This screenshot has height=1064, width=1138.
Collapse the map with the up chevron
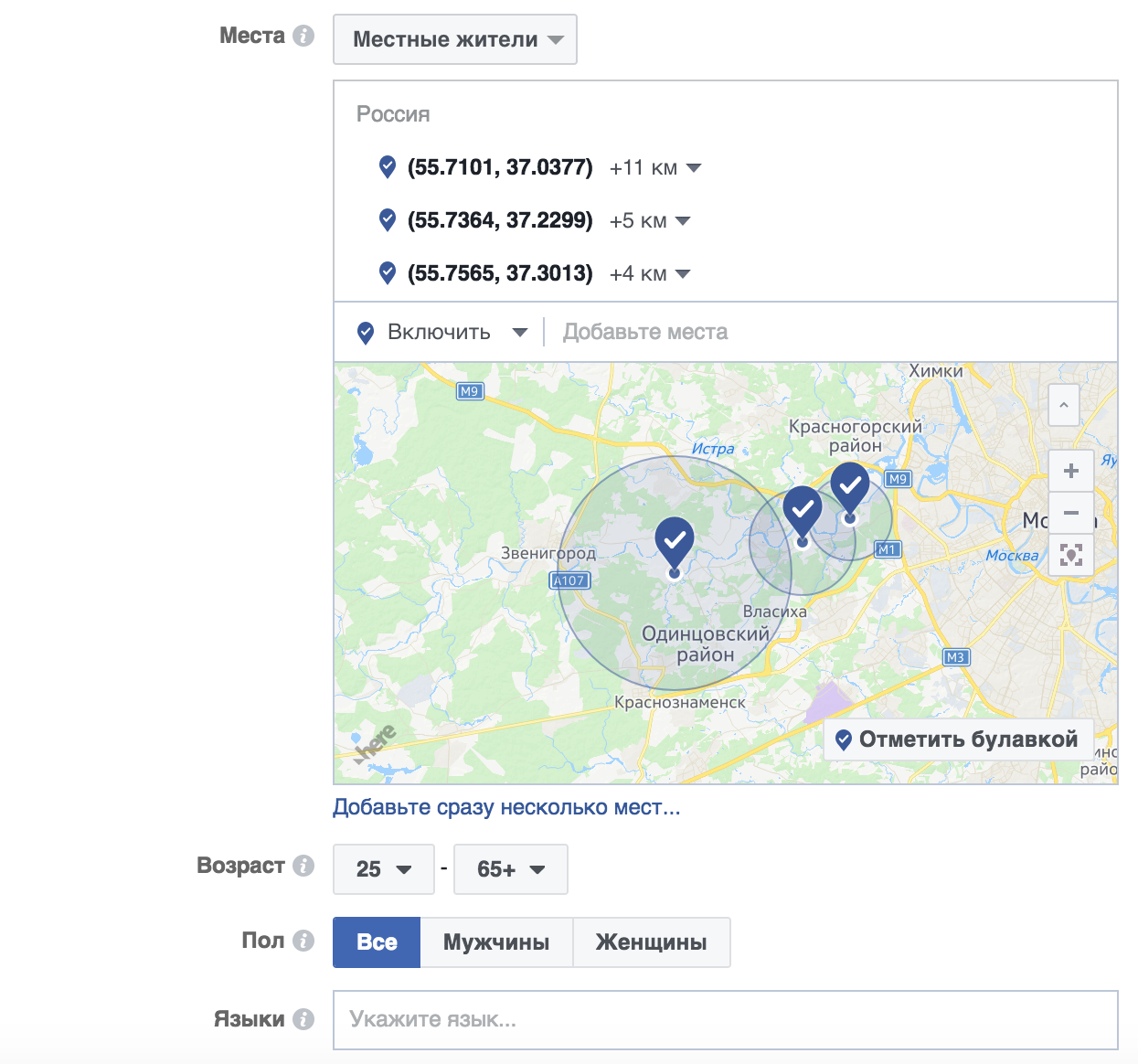pyautogui.click(x=1064, y=405)
